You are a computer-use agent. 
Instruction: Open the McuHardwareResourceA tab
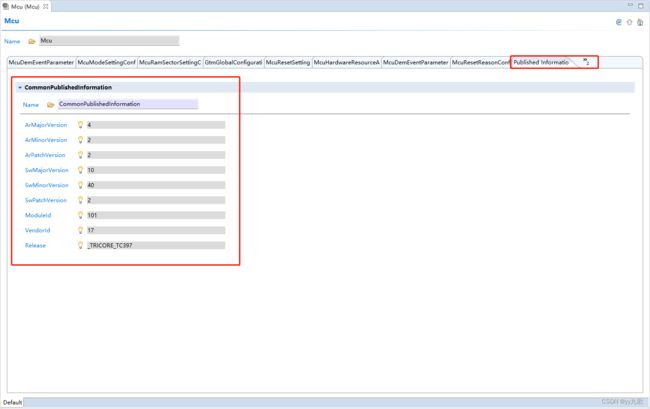(346, 62)
